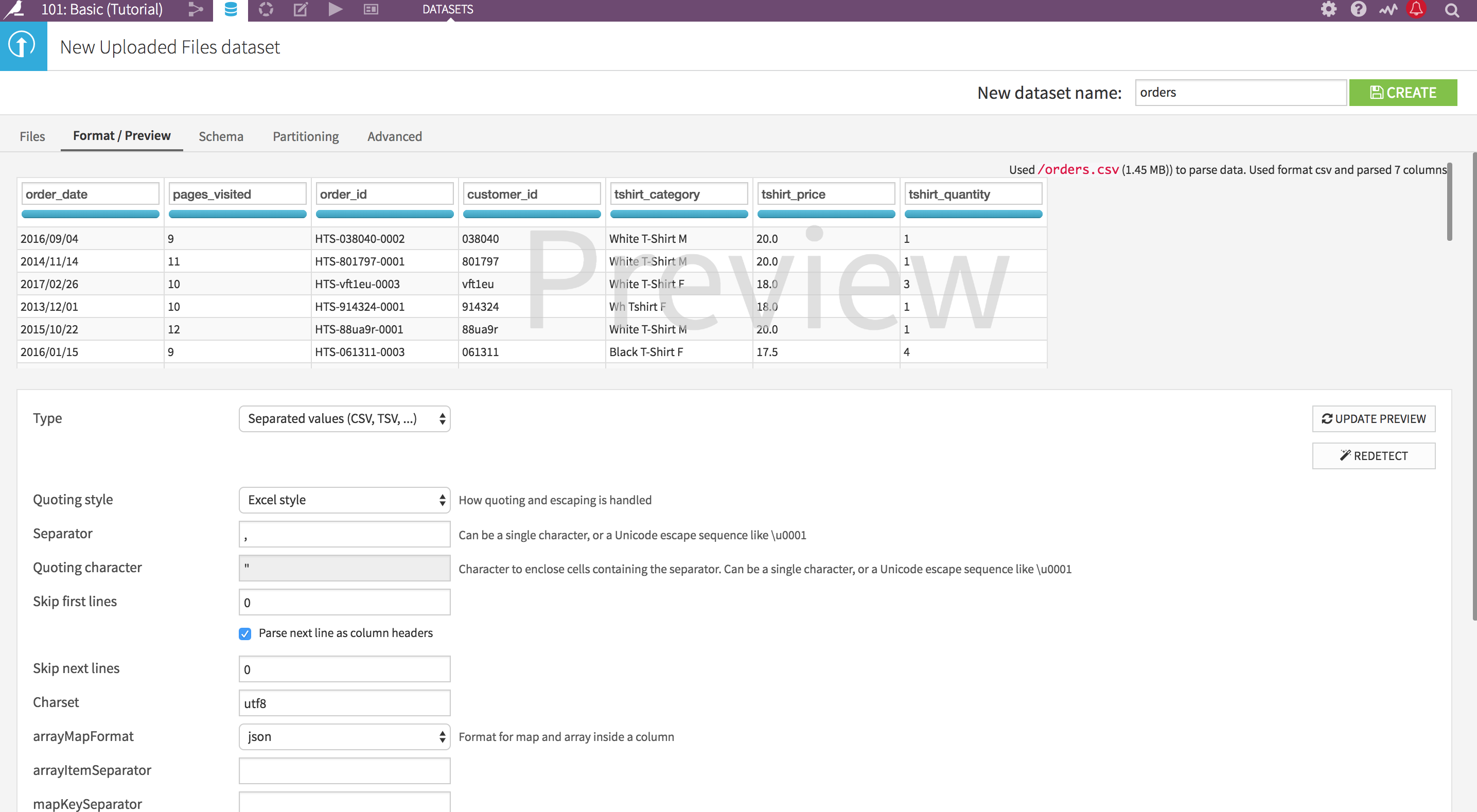The image size is (1477, 812).
Task: Open Recipes circular icon in navbar
Action: click(x=266, y=9)
